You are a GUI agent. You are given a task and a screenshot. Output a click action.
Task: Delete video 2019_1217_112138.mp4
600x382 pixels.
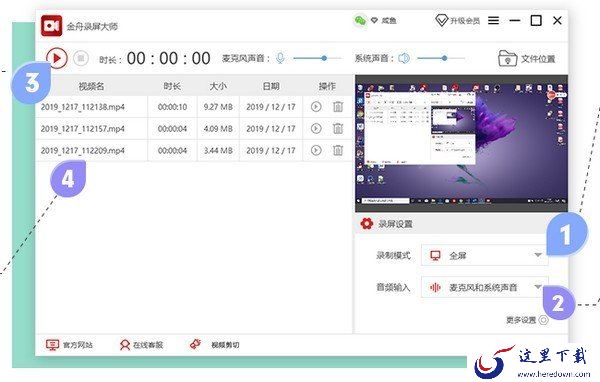338,107
